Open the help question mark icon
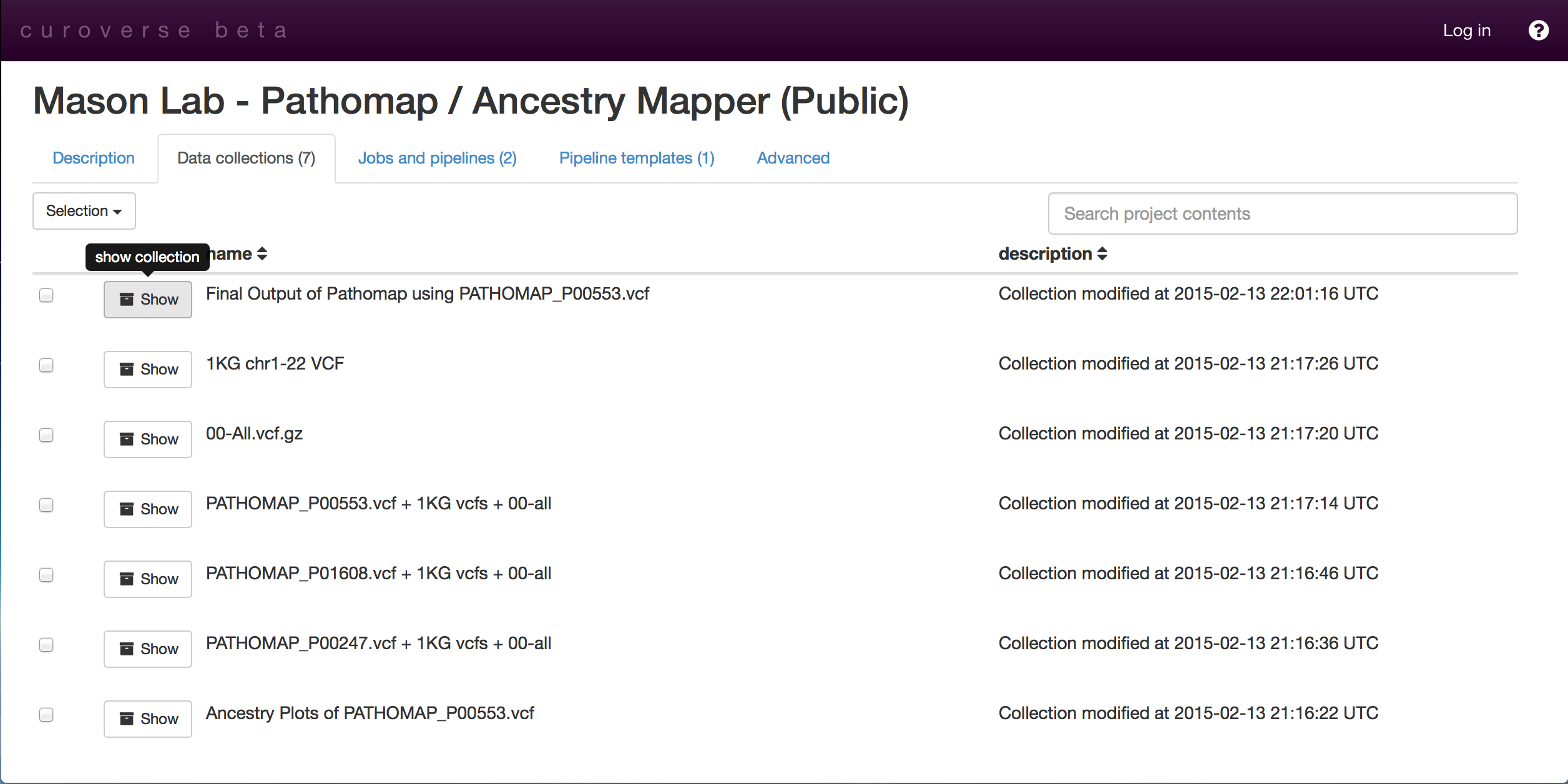The image size is (1568, 784). (1538, 30)
